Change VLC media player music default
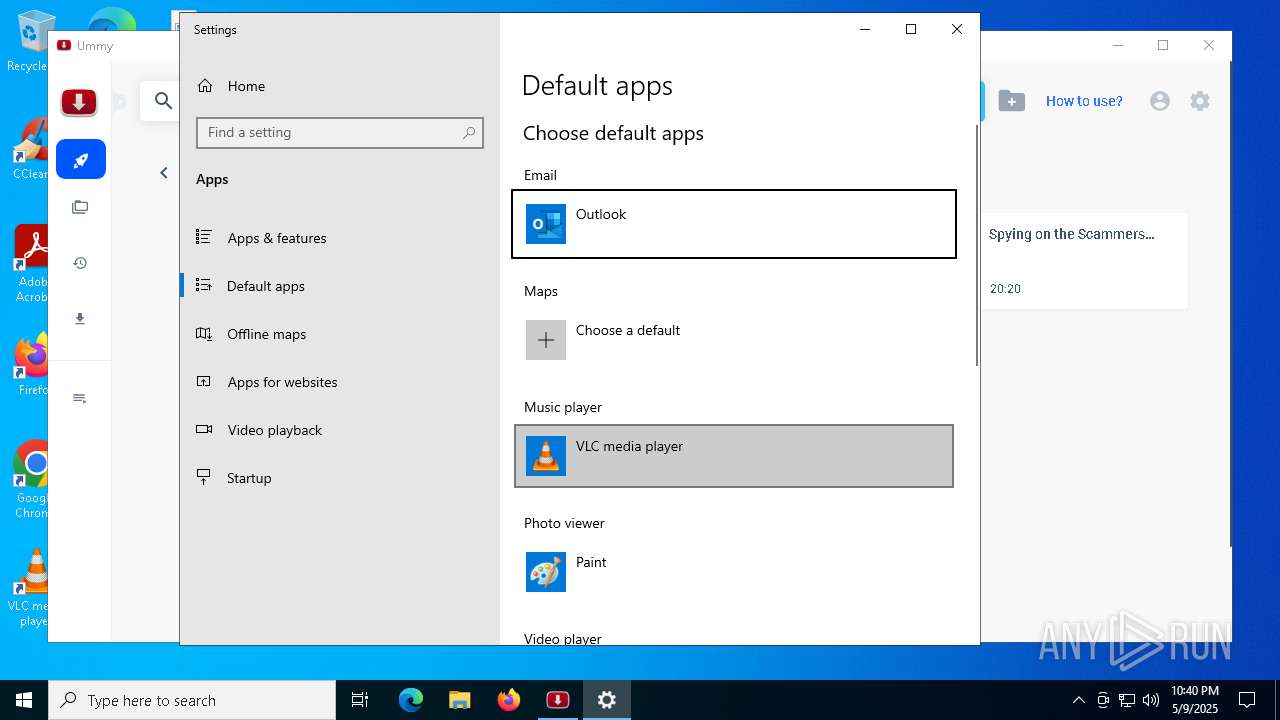1280x720 pixels. 734,456
